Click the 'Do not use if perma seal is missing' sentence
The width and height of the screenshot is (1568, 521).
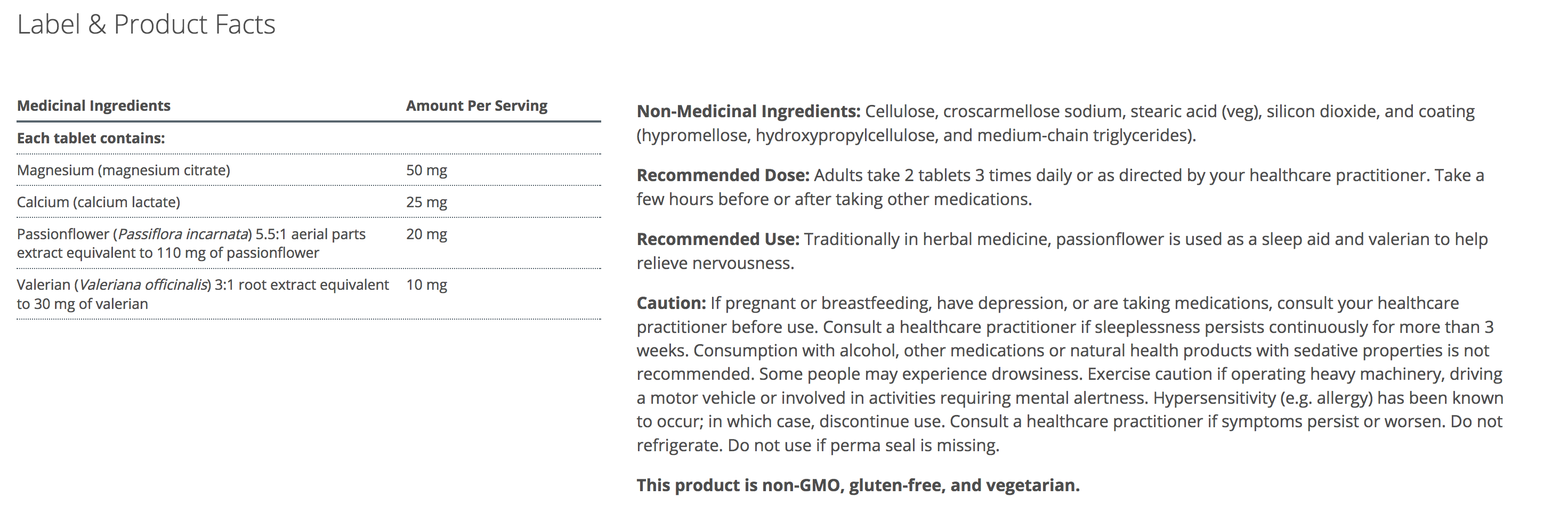tap(863, 445)
